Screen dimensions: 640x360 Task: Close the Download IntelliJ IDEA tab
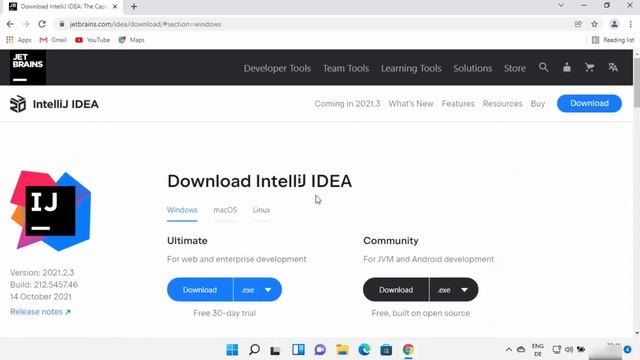coord(115,7)
